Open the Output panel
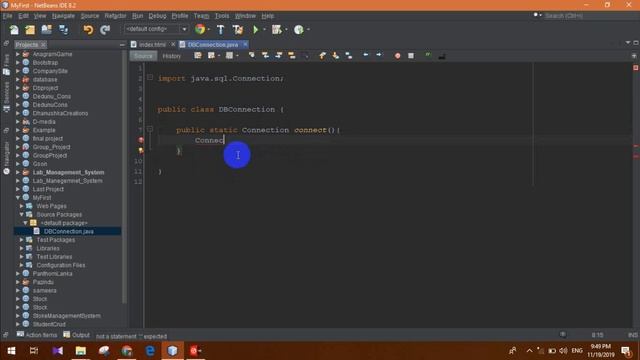This screenshot has height=360, width=640. [x=77, y=335]
